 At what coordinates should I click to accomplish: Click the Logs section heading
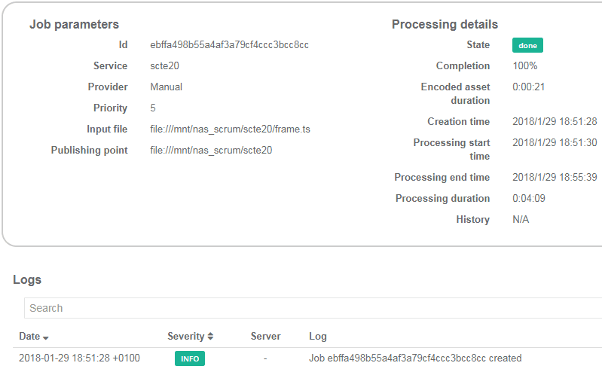27,280
